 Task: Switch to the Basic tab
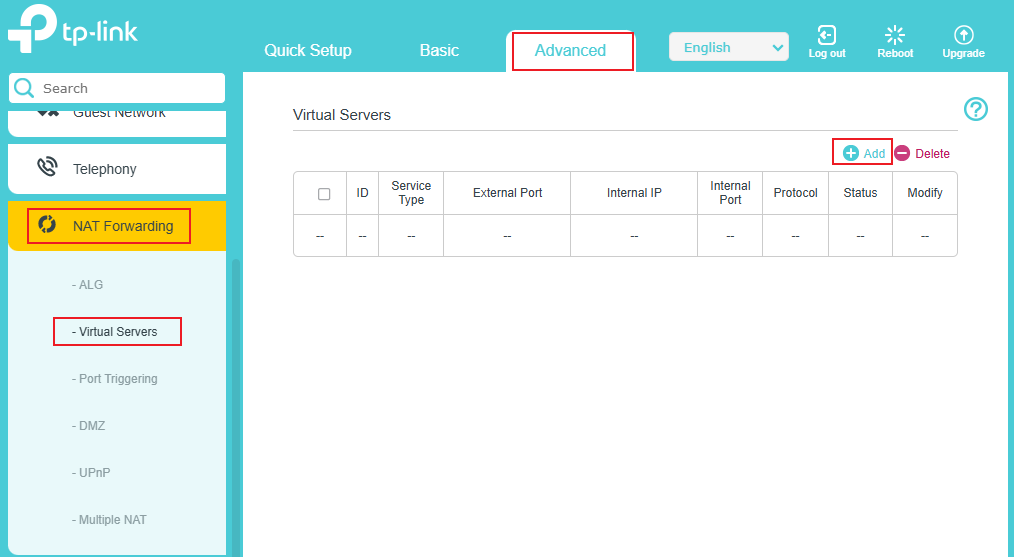point(439,50)
